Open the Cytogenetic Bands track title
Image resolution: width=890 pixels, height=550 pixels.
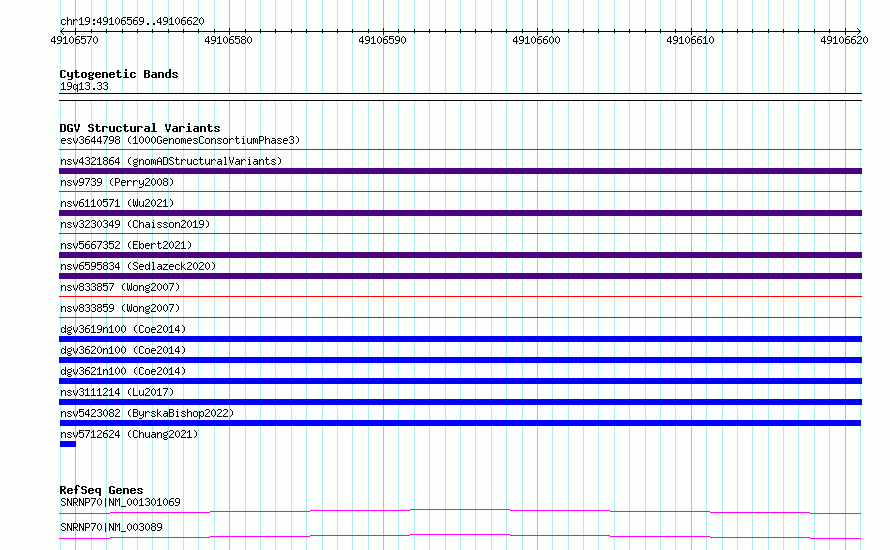tap(119, 74)
